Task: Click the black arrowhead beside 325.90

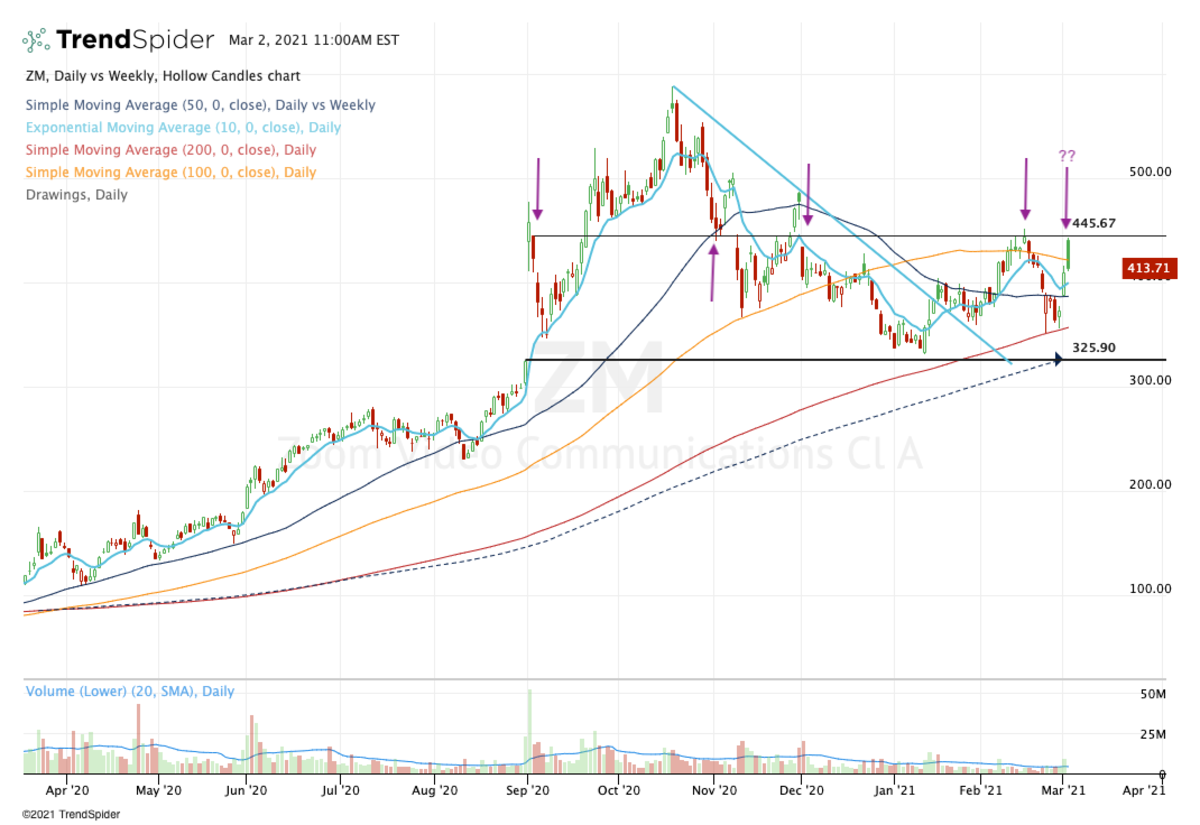Action: (1056, 359)
